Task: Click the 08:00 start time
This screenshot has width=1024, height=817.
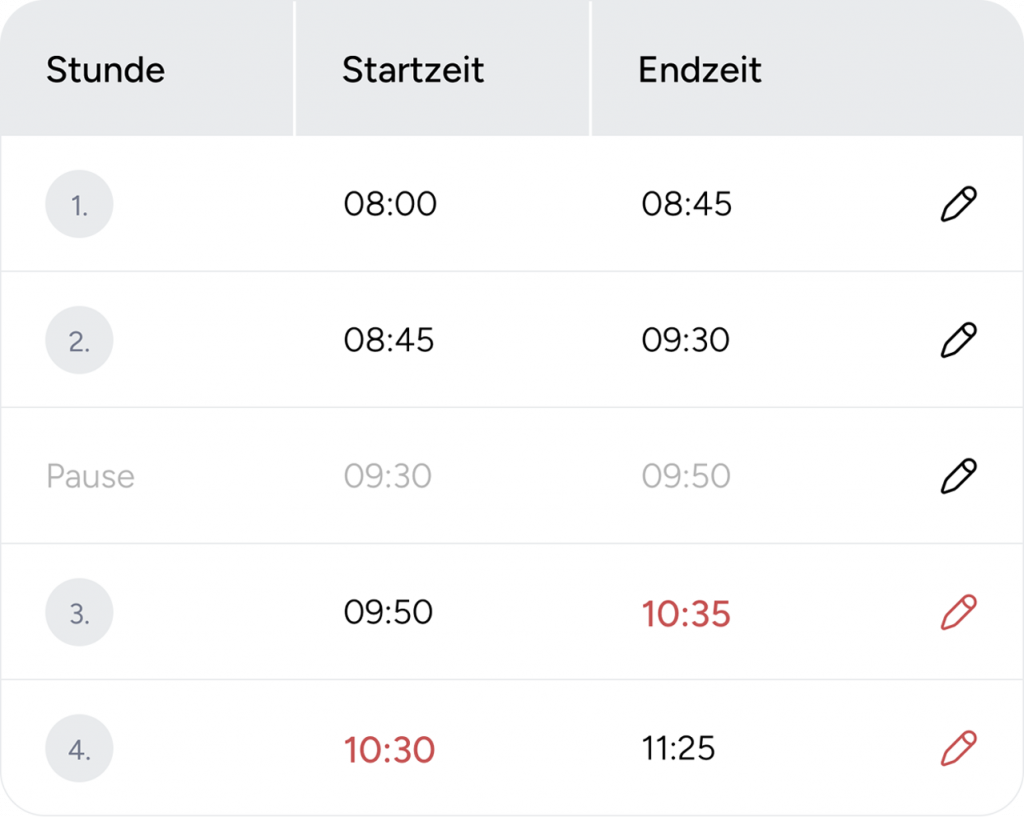Action: tap(390, 204)
